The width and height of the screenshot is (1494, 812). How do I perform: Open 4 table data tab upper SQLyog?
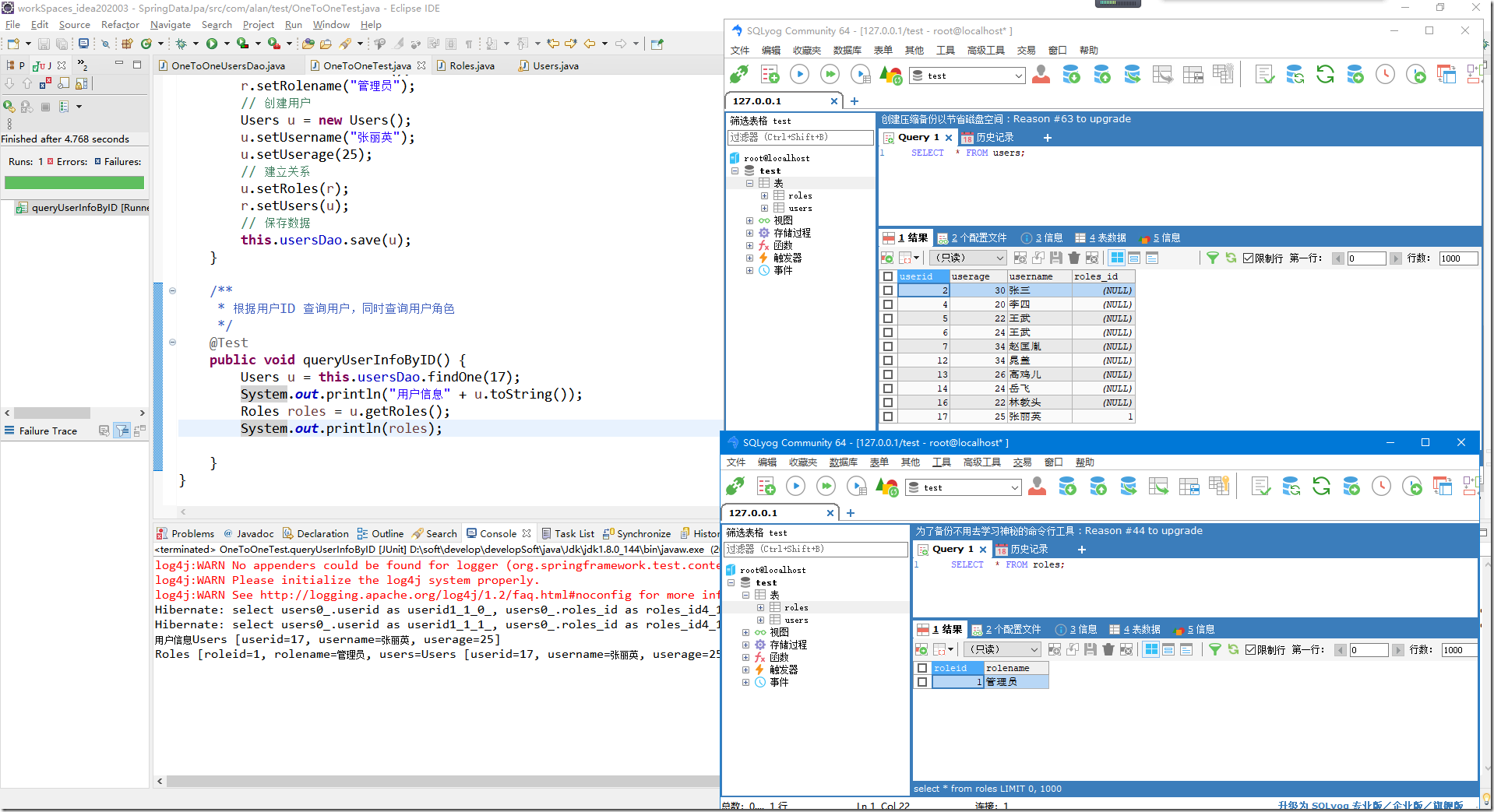tap(1101, 237)
